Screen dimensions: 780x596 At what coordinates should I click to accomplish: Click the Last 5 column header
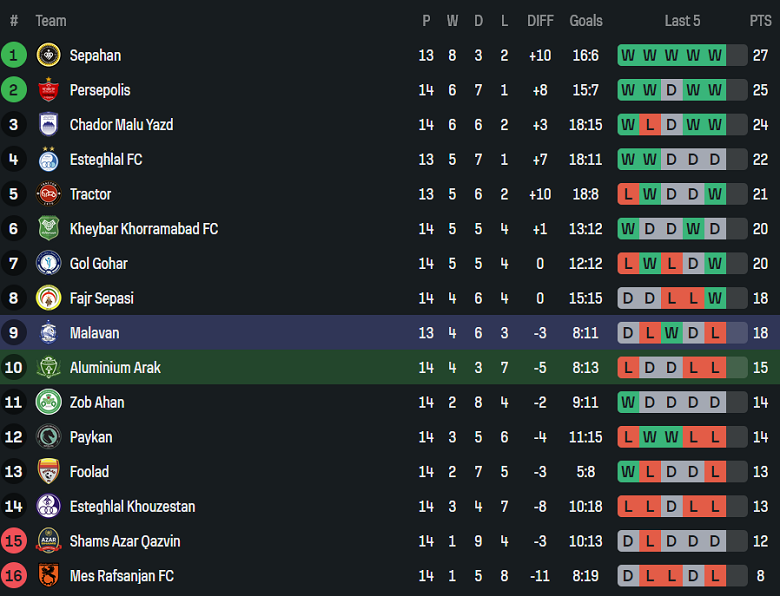[x=682, y=20]
